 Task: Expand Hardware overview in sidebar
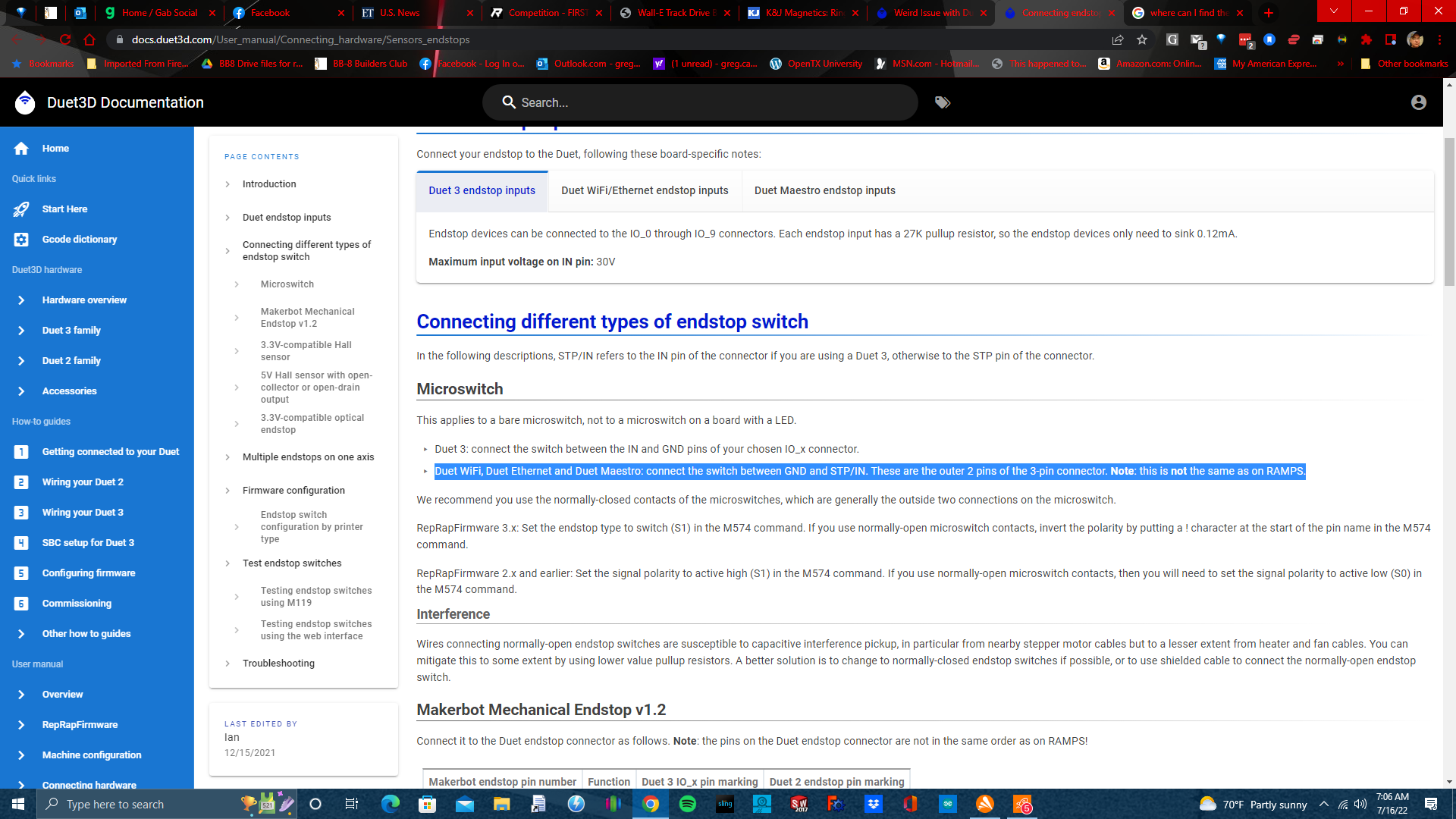(x=21, y=300)
